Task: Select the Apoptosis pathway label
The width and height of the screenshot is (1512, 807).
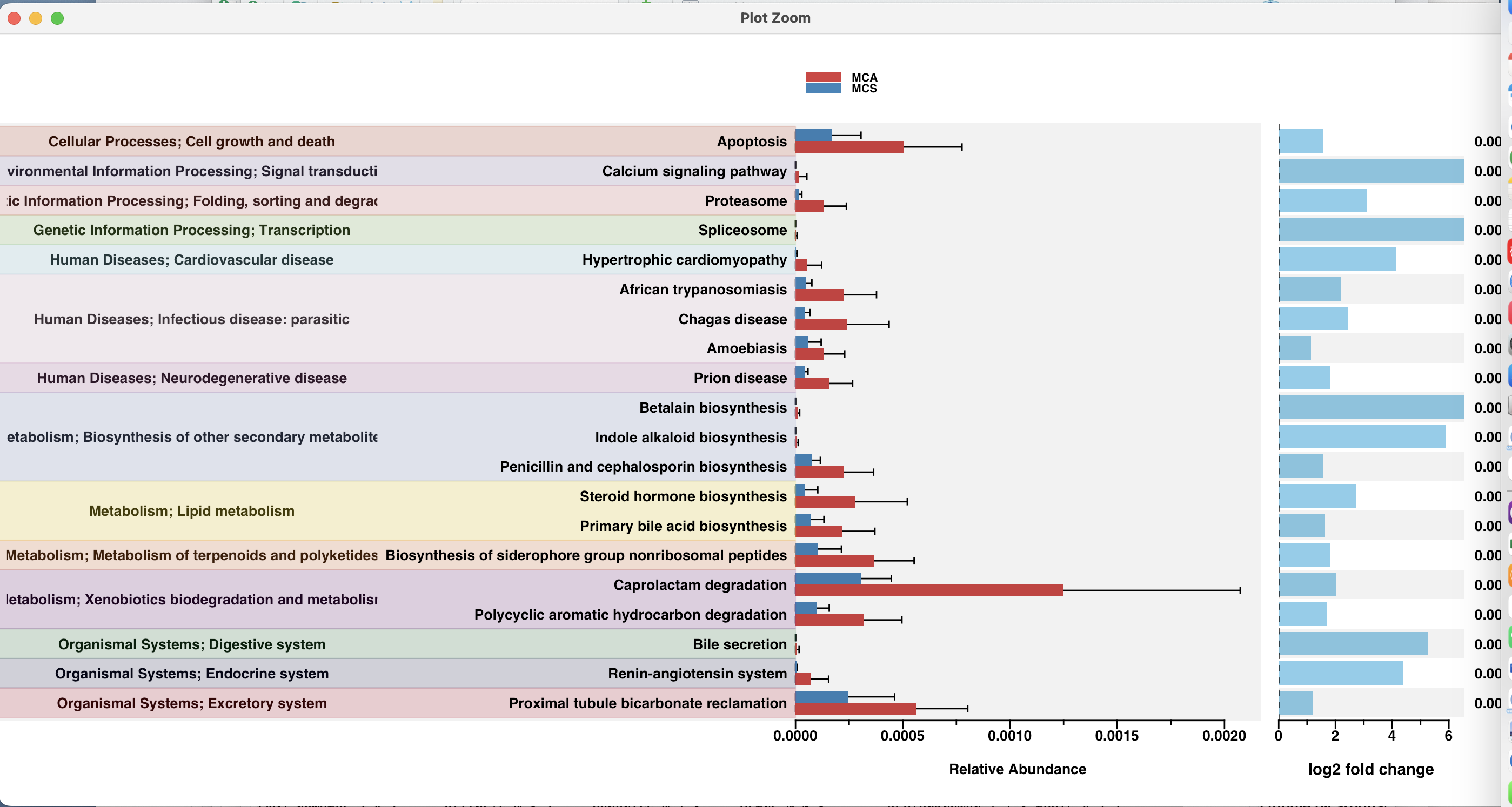Action: point(752,141)
